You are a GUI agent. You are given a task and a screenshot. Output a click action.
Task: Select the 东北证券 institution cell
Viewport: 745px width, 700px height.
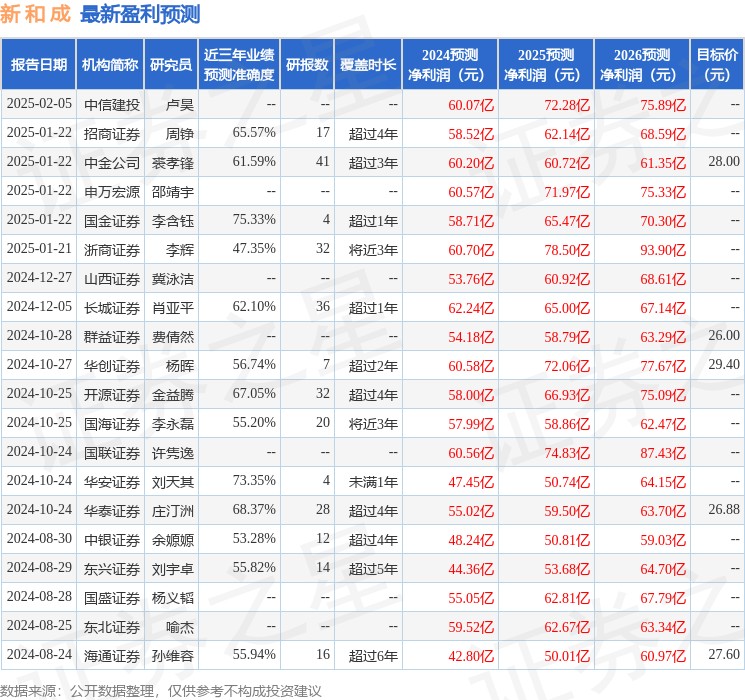click(x=112, y=627)
